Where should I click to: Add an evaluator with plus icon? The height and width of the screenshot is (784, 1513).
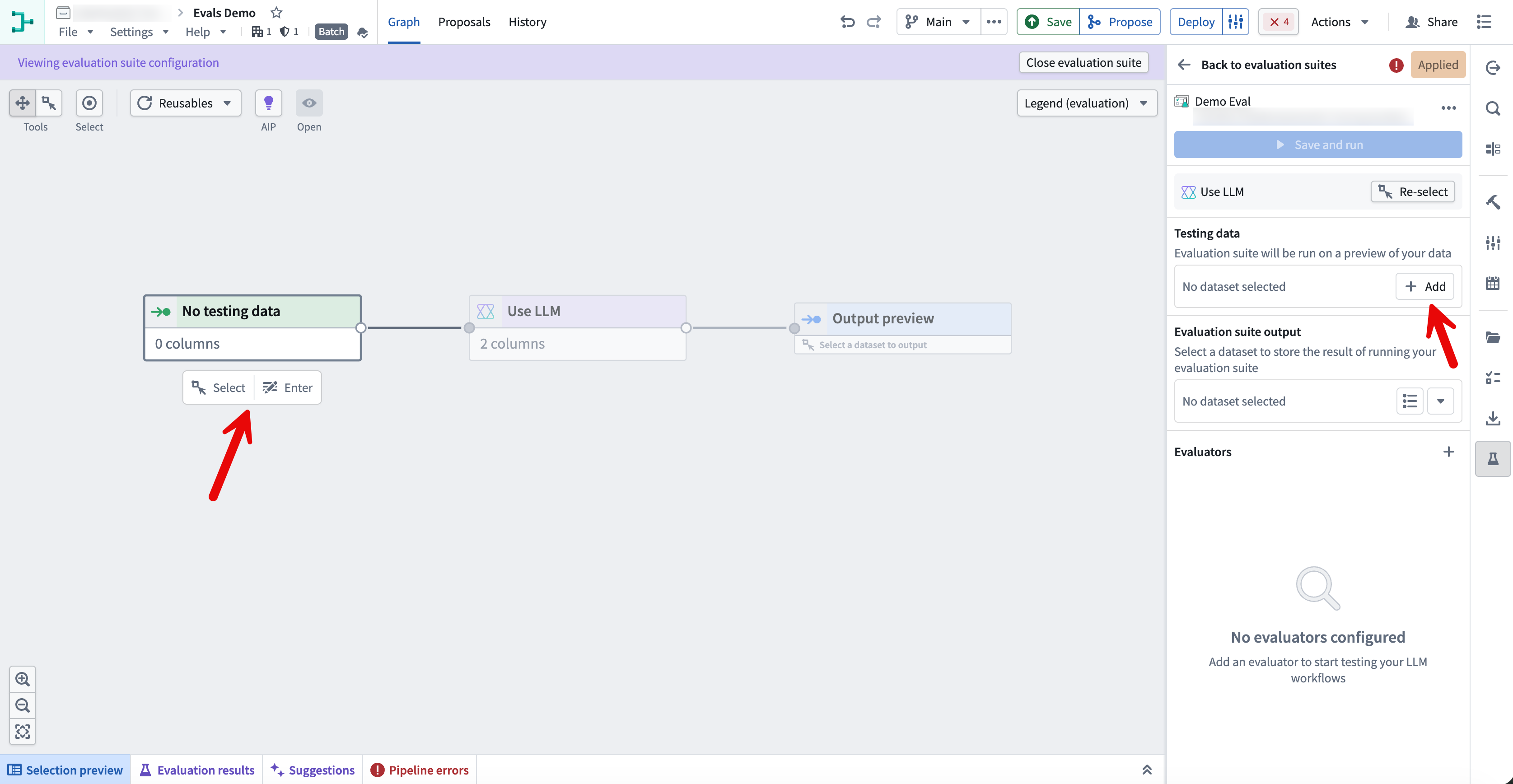coord(1448,452)
